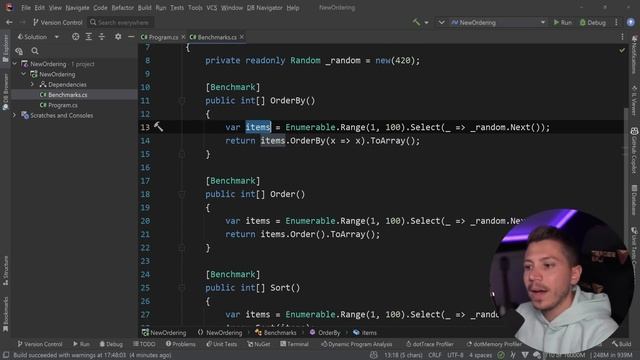
Task: Collapse the NewOrdering solution node
Action: (x=15, y=64)
